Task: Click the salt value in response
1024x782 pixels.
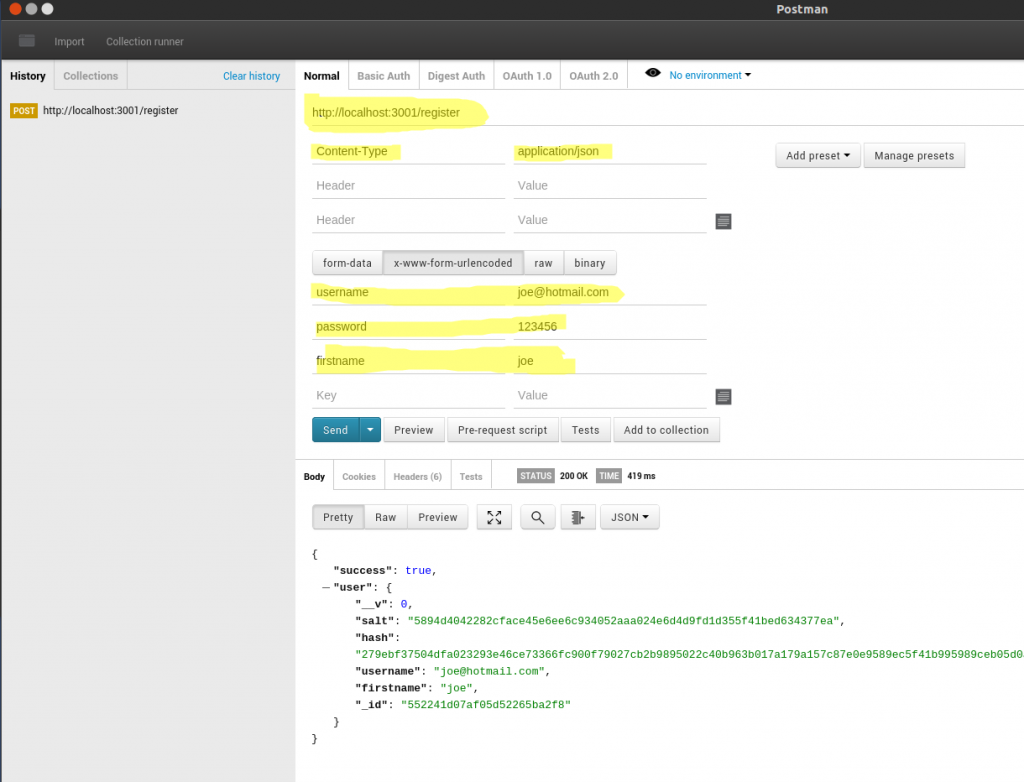Action: (623, 621)
